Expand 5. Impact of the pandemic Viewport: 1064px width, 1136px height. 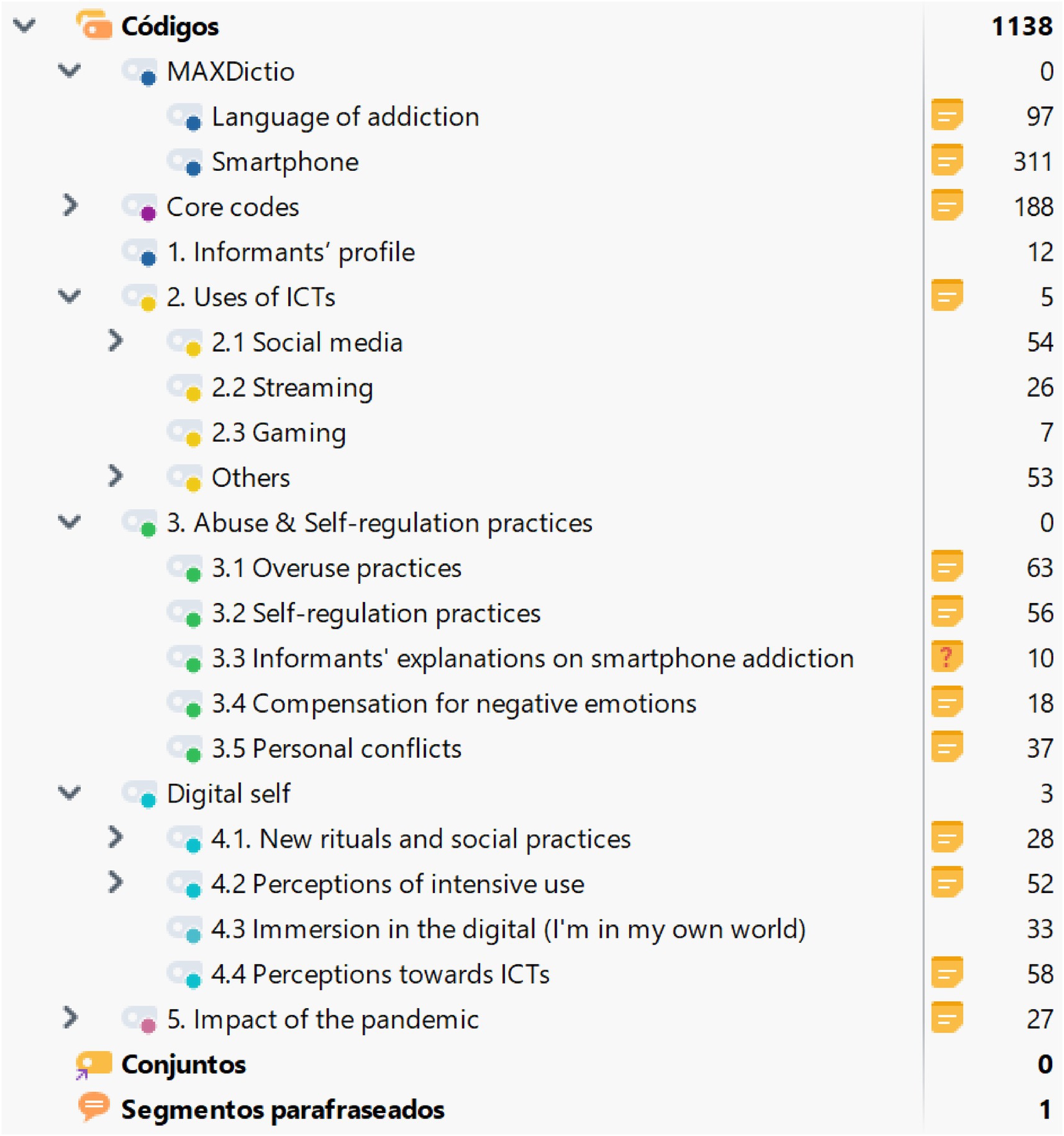coord(70,1018)
